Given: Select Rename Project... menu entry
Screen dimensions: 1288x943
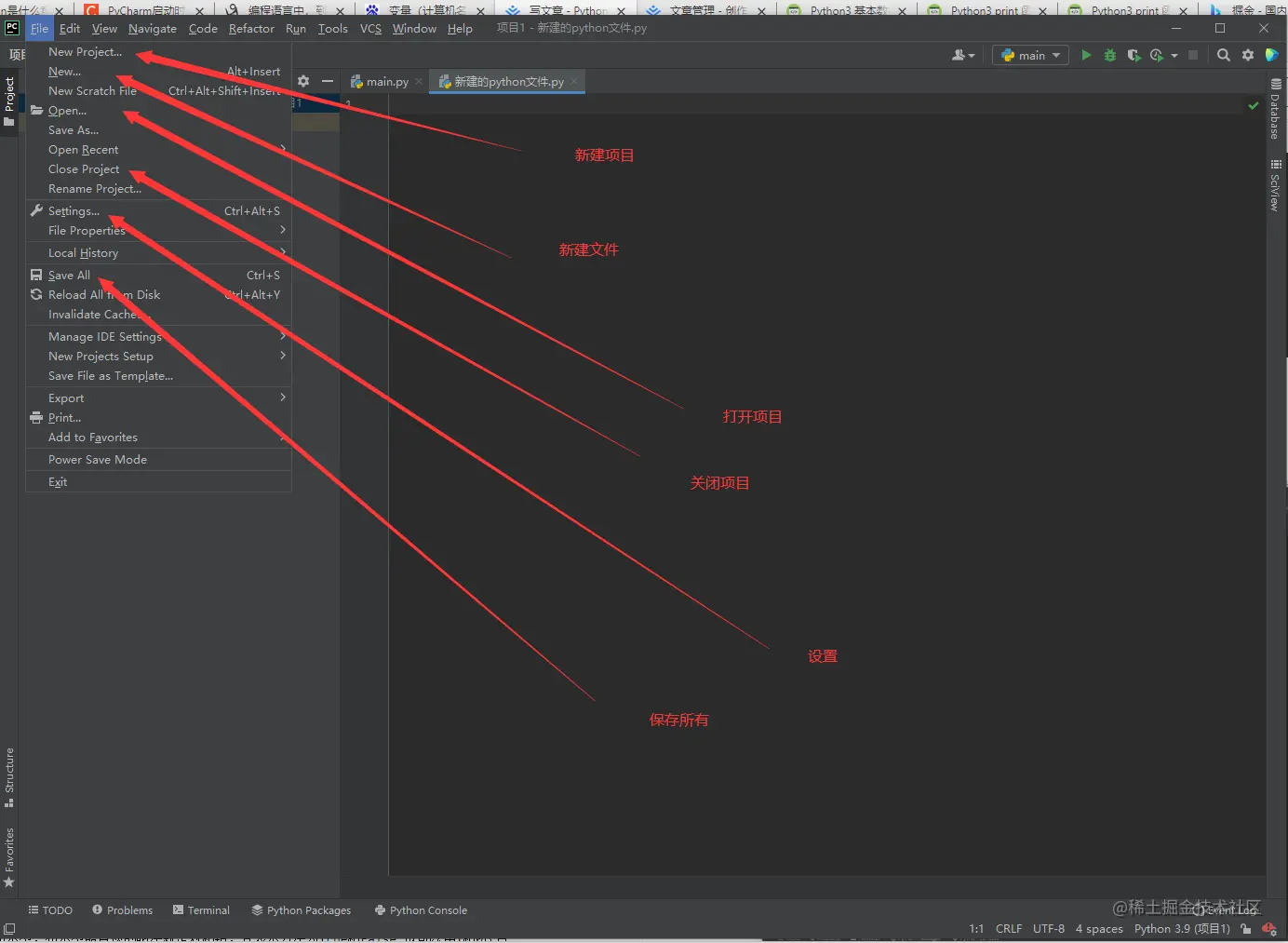Looking at the screenshot, I should [x=158, y=189].
